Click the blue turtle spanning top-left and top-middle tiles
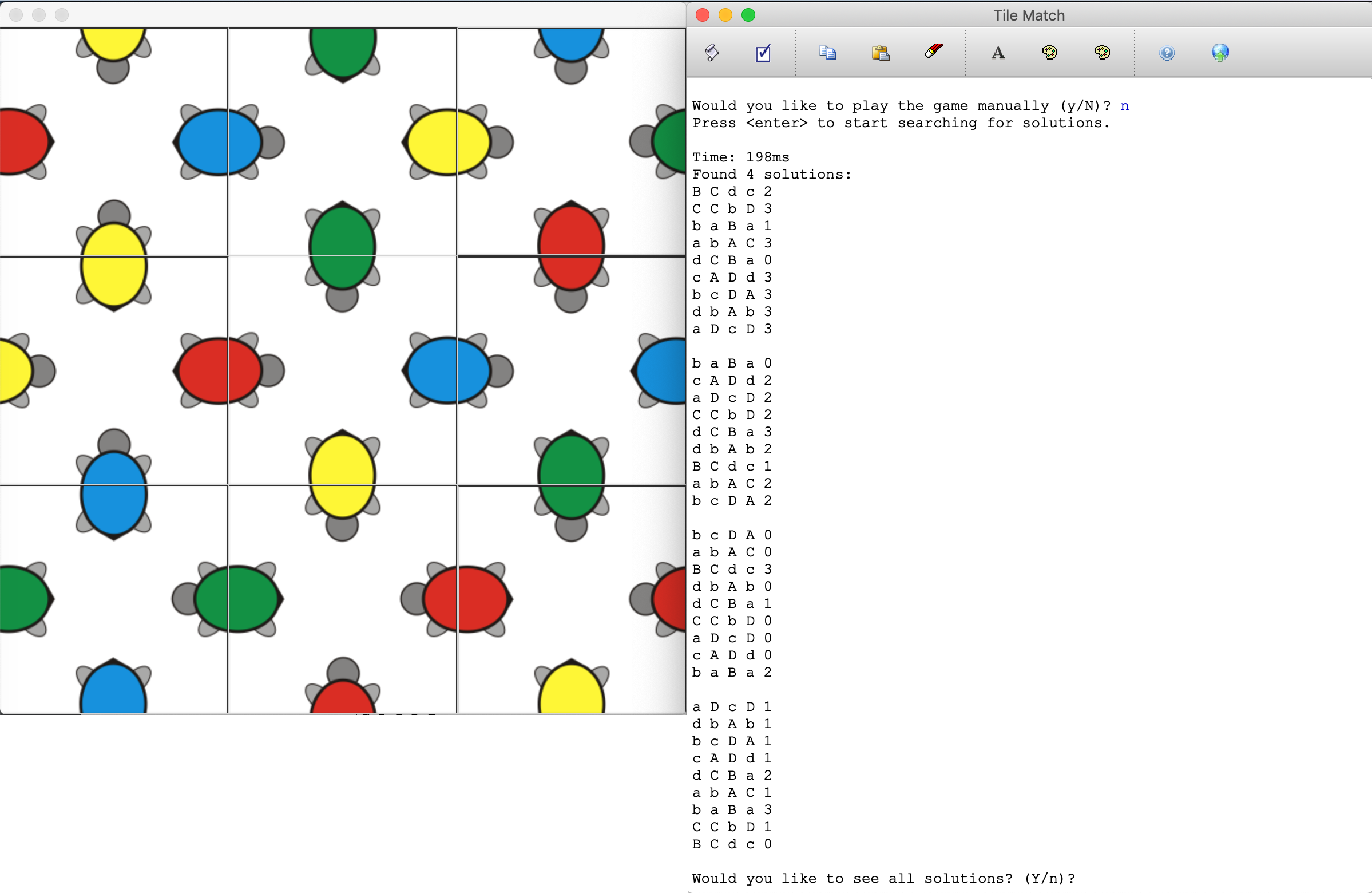Image resolution: width=1372 pixels, height=893 pixels. (x=220, y=142)
